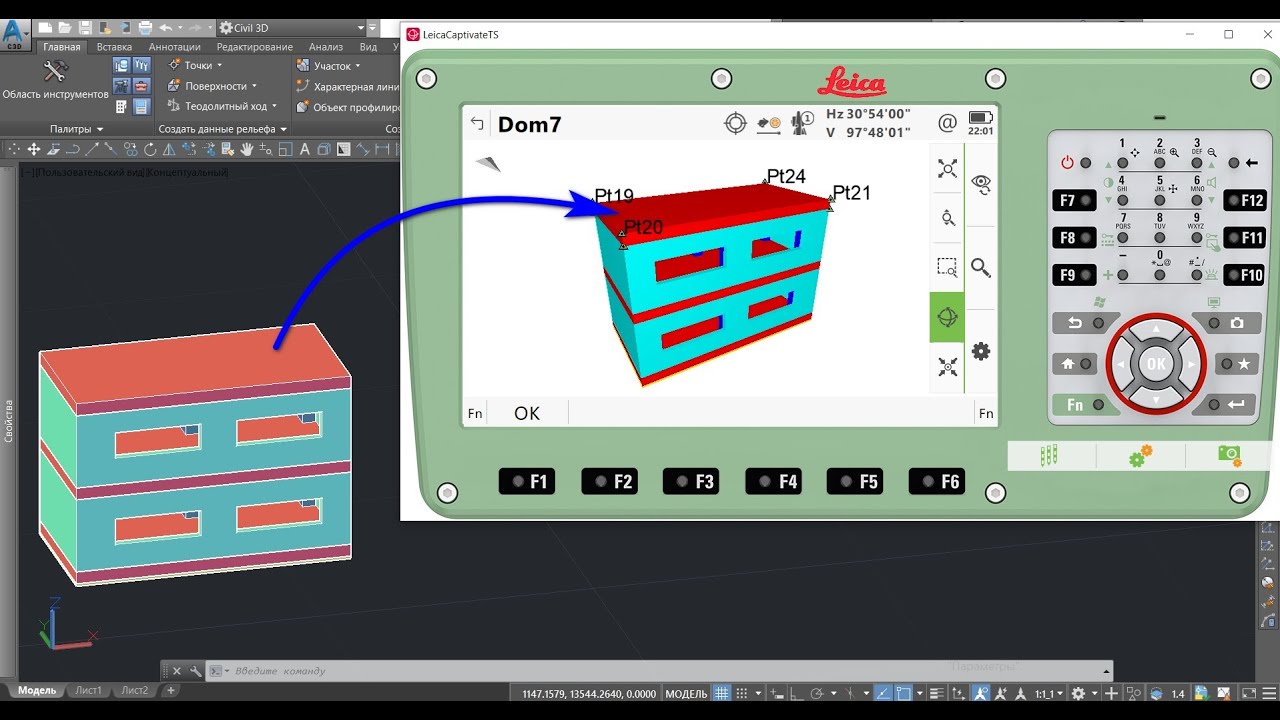Viewport: 1280px width, 720px height.
Task: Open drawing file from Quick Access toolbar
Action: [66, 28]
